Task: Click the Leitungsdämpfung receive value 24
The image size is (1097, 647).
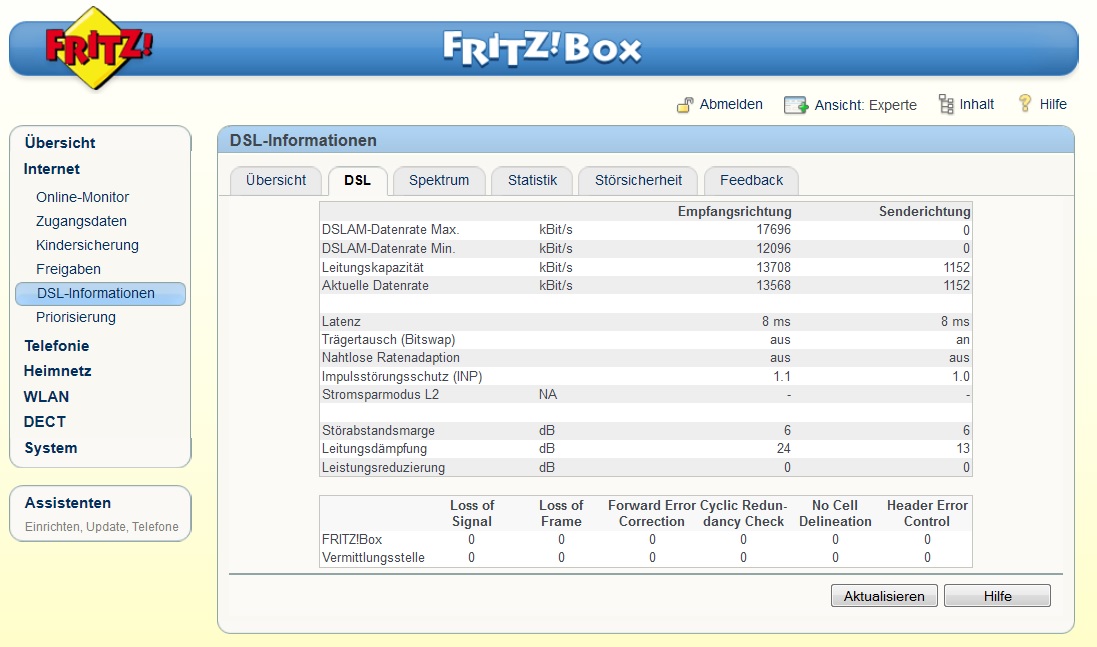Action: point(784,448)
